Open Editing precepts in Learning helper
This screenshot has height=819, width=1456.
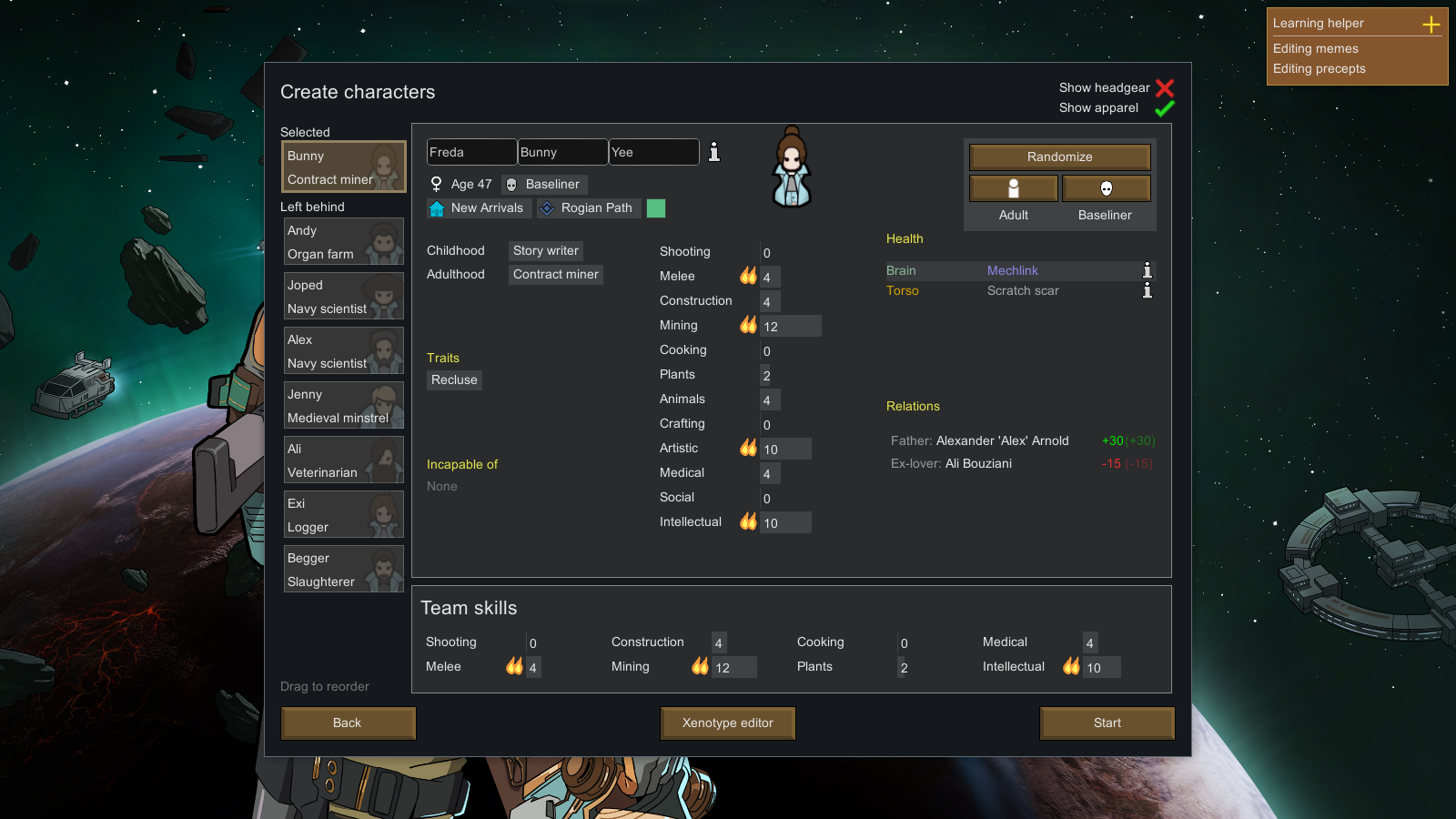(x=1319, y=69)
